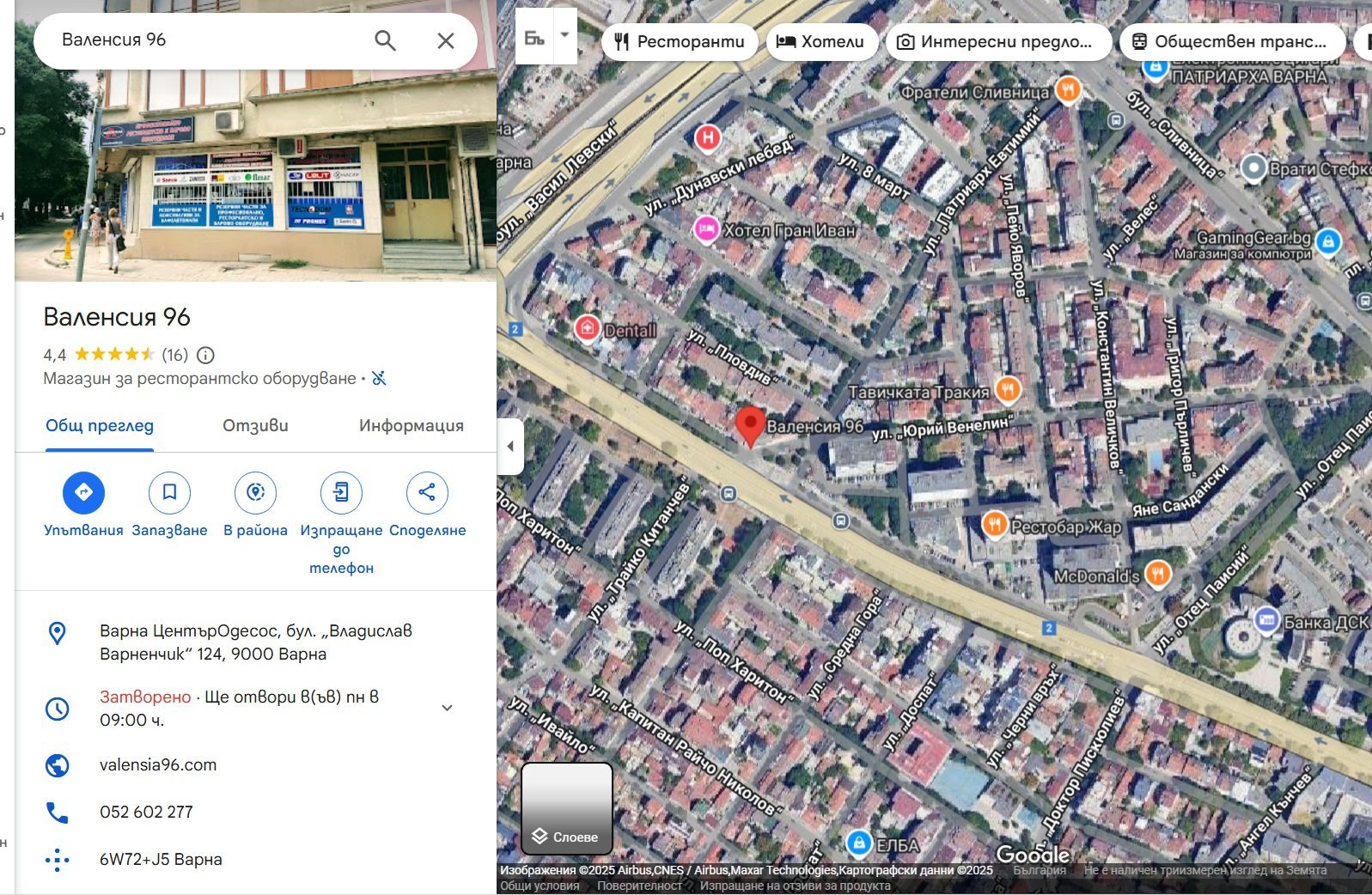Viewport: 1372px width, 895px height.
Task: Open the Слоеве layers switcher
Action: click(567, 809)
